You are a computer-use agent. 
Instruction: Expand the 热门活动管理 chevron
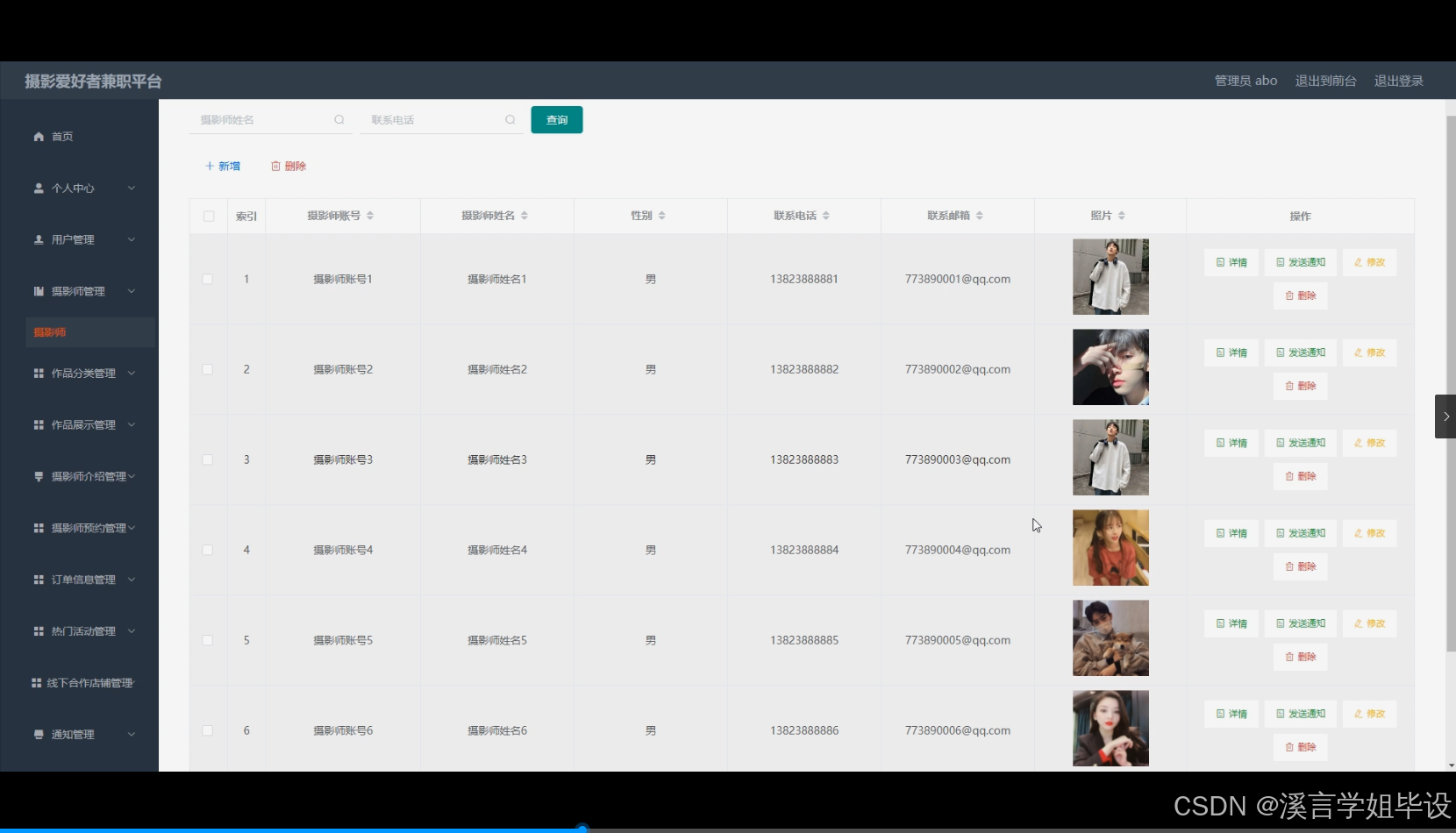132,631
